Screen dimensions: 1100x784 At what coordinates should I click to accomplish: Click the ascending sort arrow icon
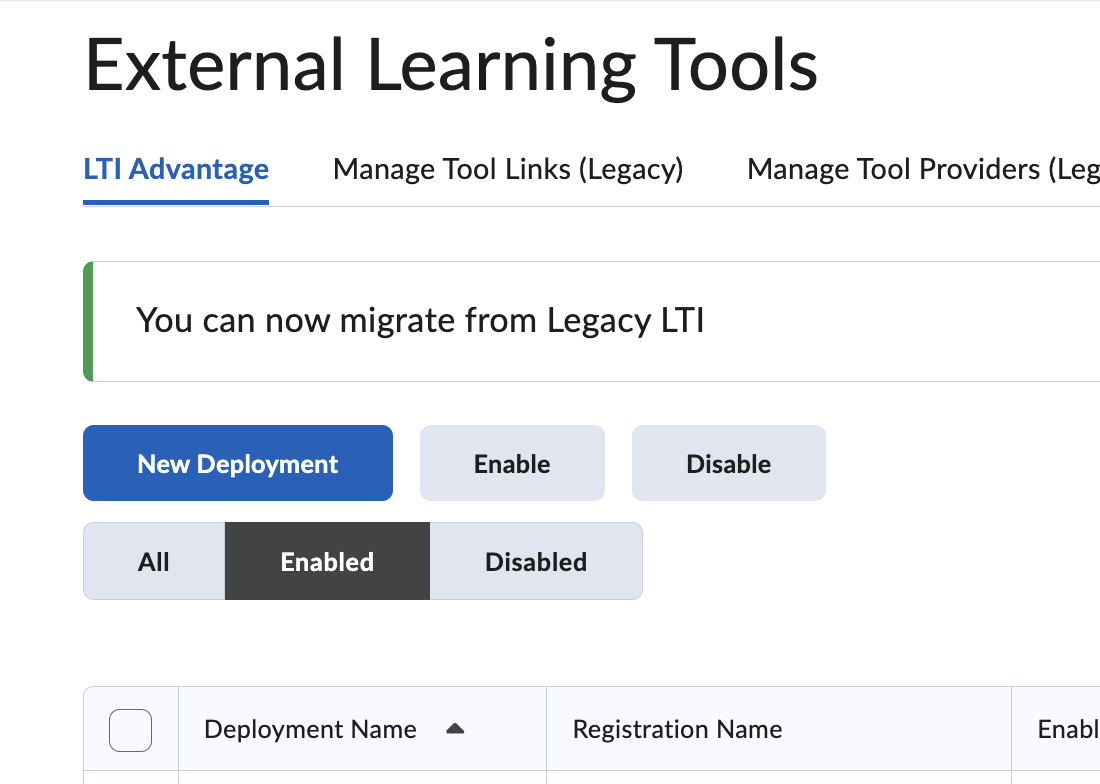click(x=456, y=729)
